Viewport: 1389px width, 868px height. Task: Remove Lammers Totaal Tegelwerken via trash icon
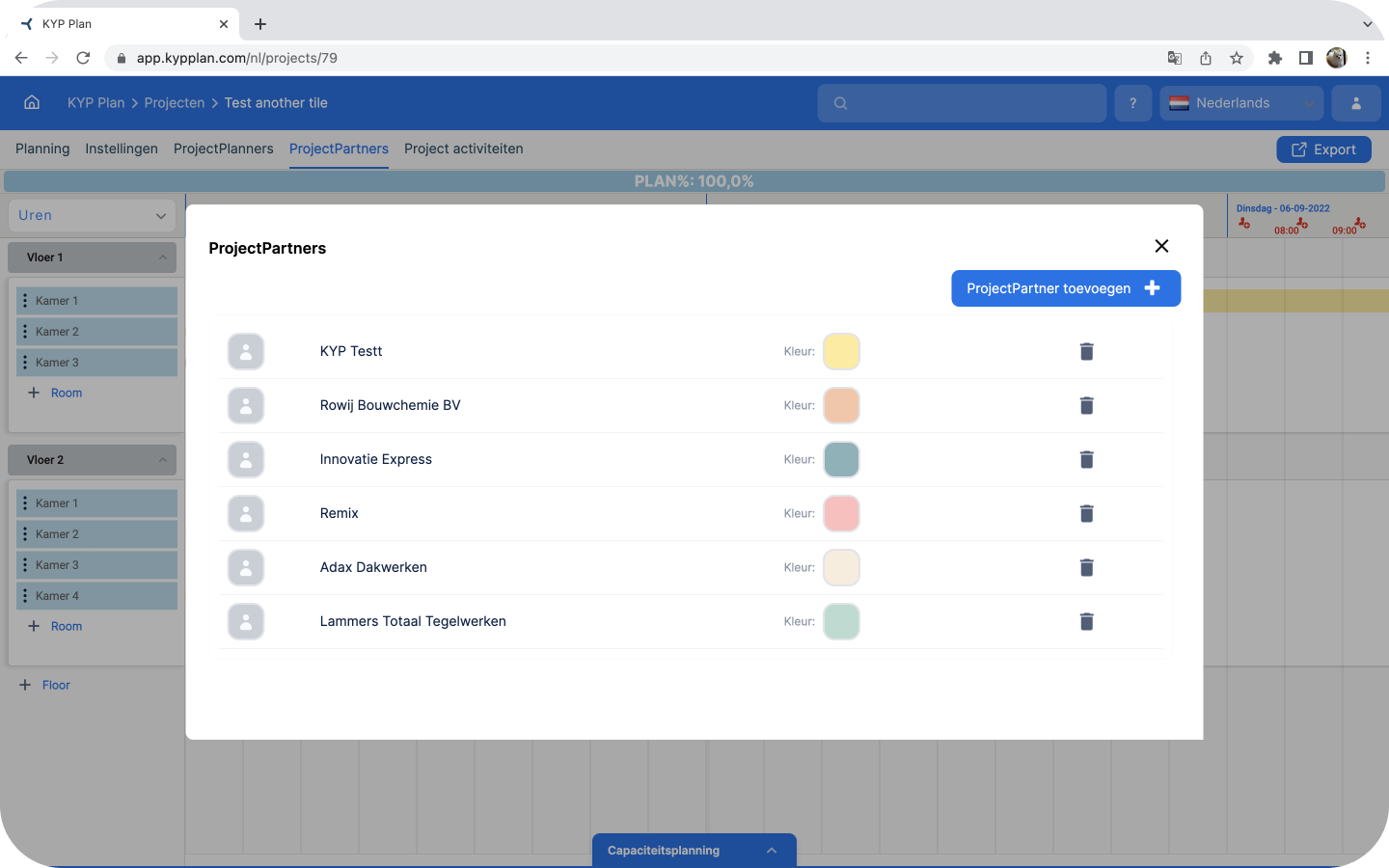pos(1086,621)
